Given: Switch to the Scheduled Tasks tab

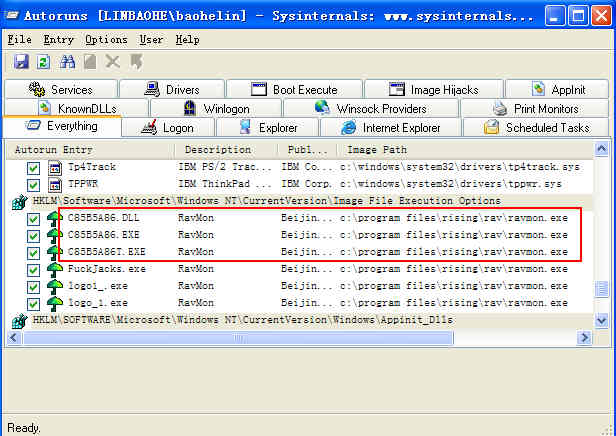Looking at the screenshot, I should (537, 127).
